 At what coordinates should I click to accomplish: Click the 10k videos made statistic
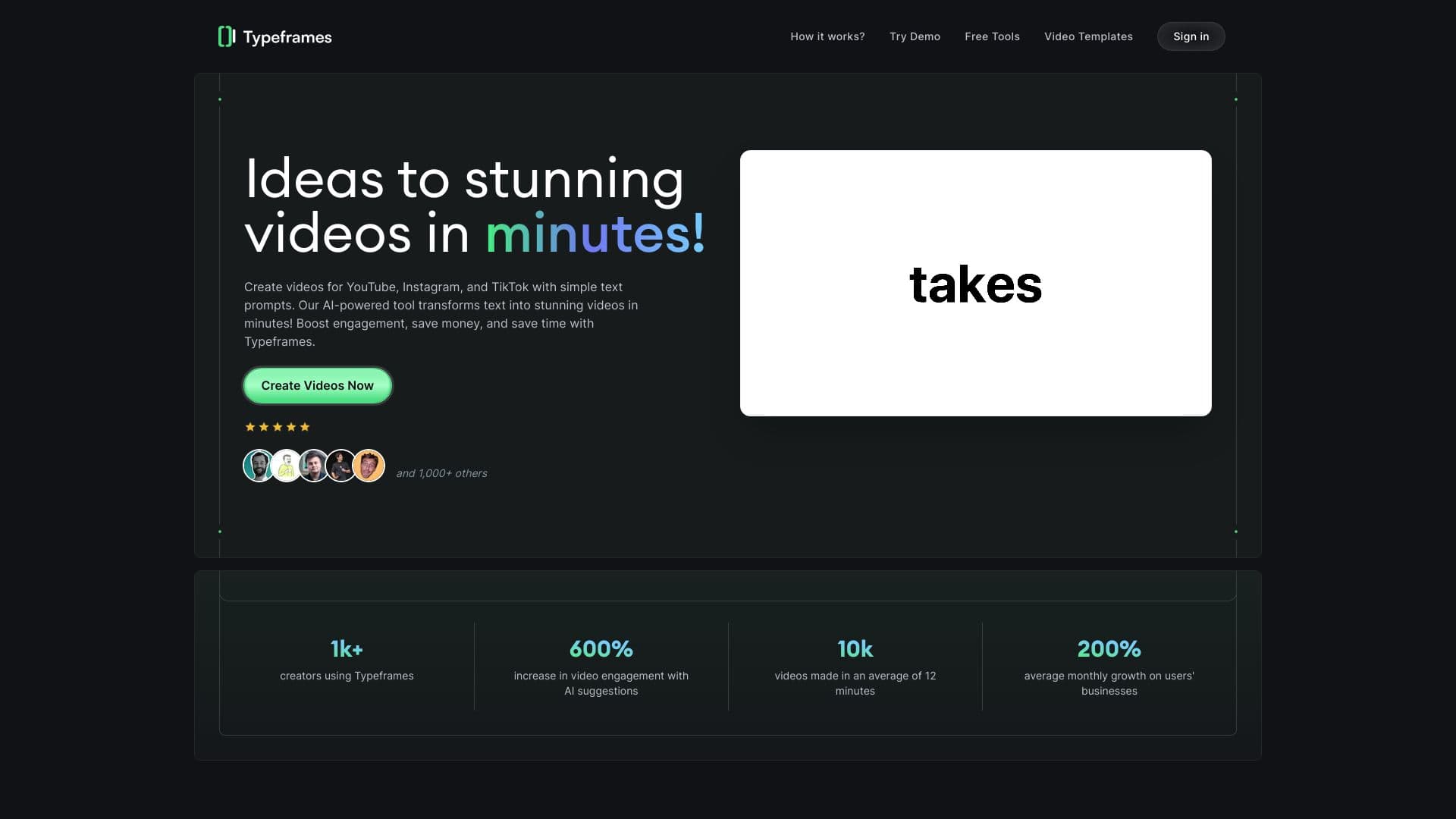coord(855,648)
